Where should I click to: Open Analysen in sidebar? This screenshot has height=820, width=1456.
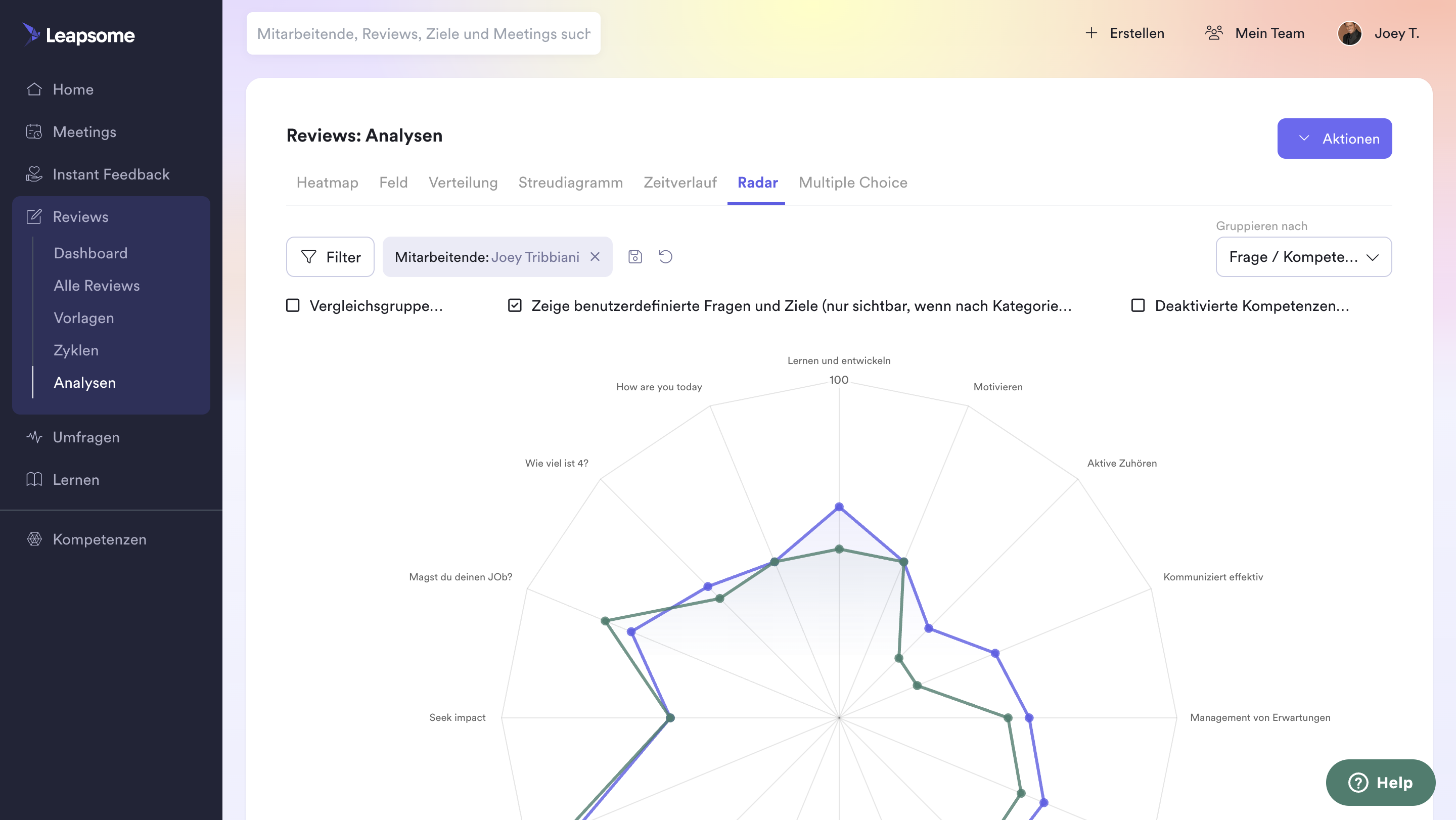click(85, 382)
